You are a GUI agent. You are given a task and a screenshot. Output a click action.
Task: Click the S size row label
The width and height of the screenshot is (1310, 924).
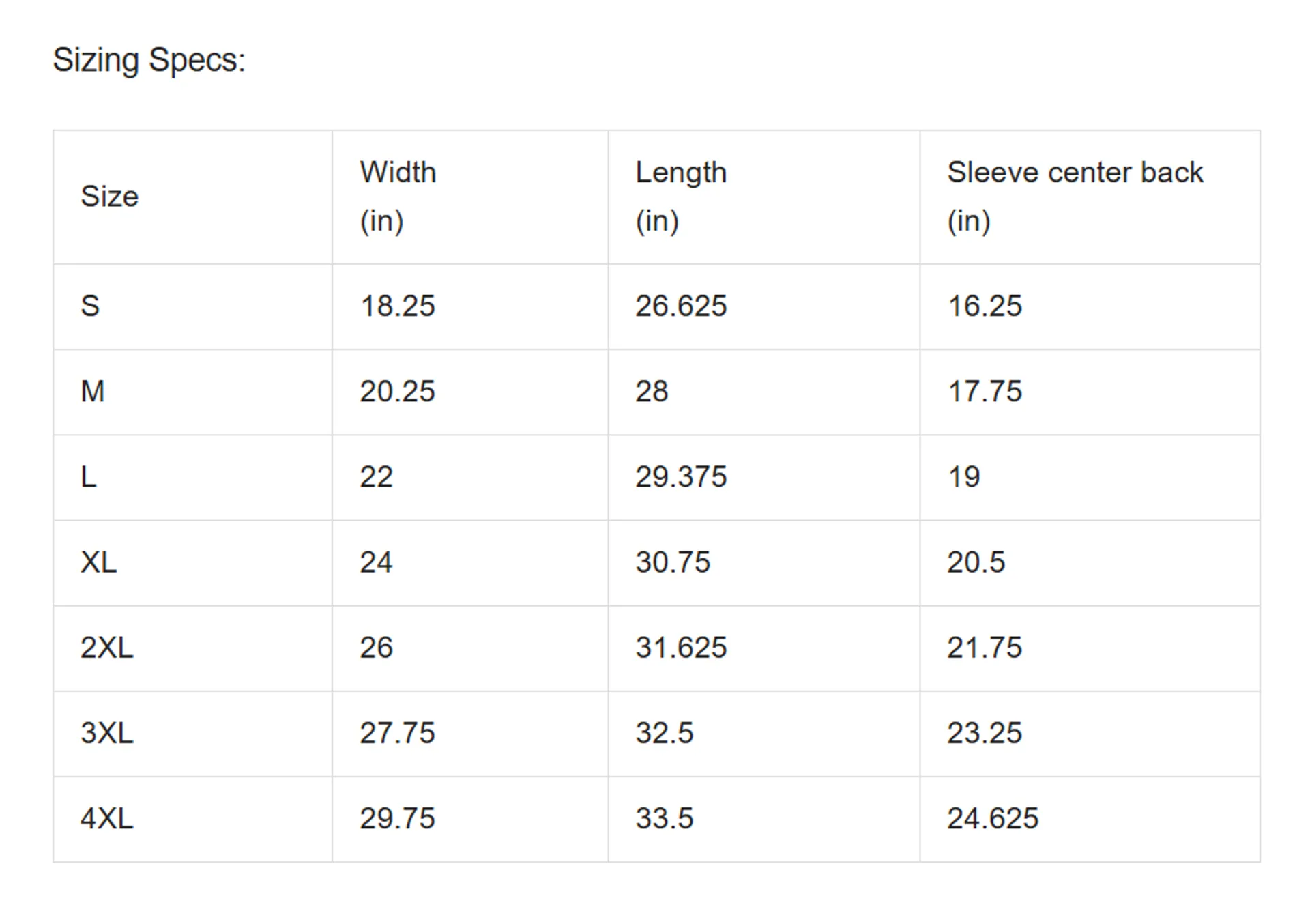(x=90, y=306)
